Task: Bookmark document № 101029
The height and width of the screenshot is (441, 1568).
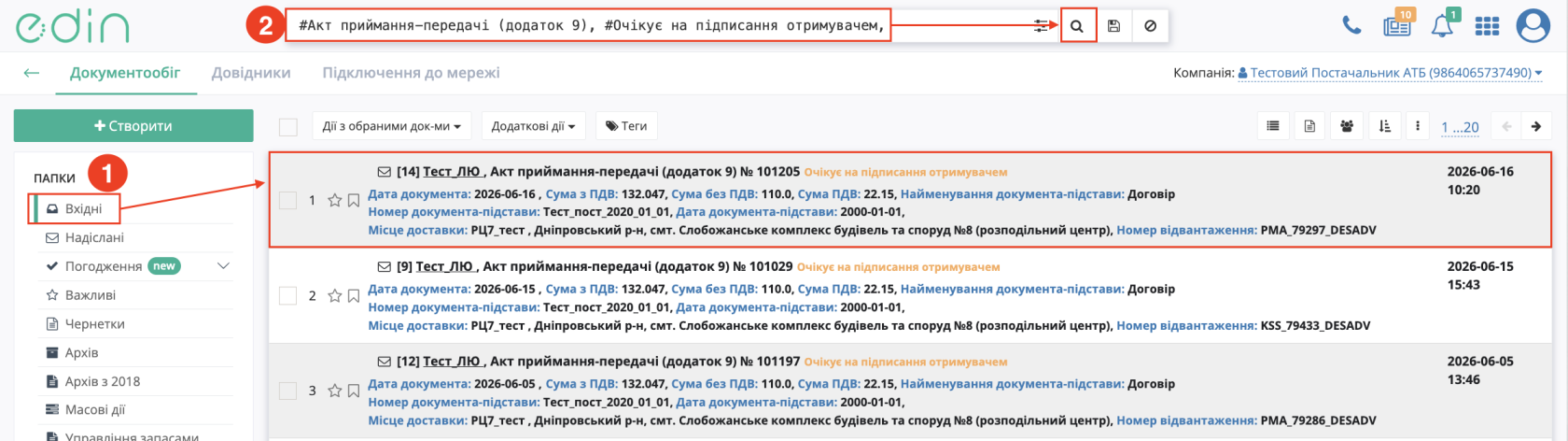Action: click(x=354, y=296)
